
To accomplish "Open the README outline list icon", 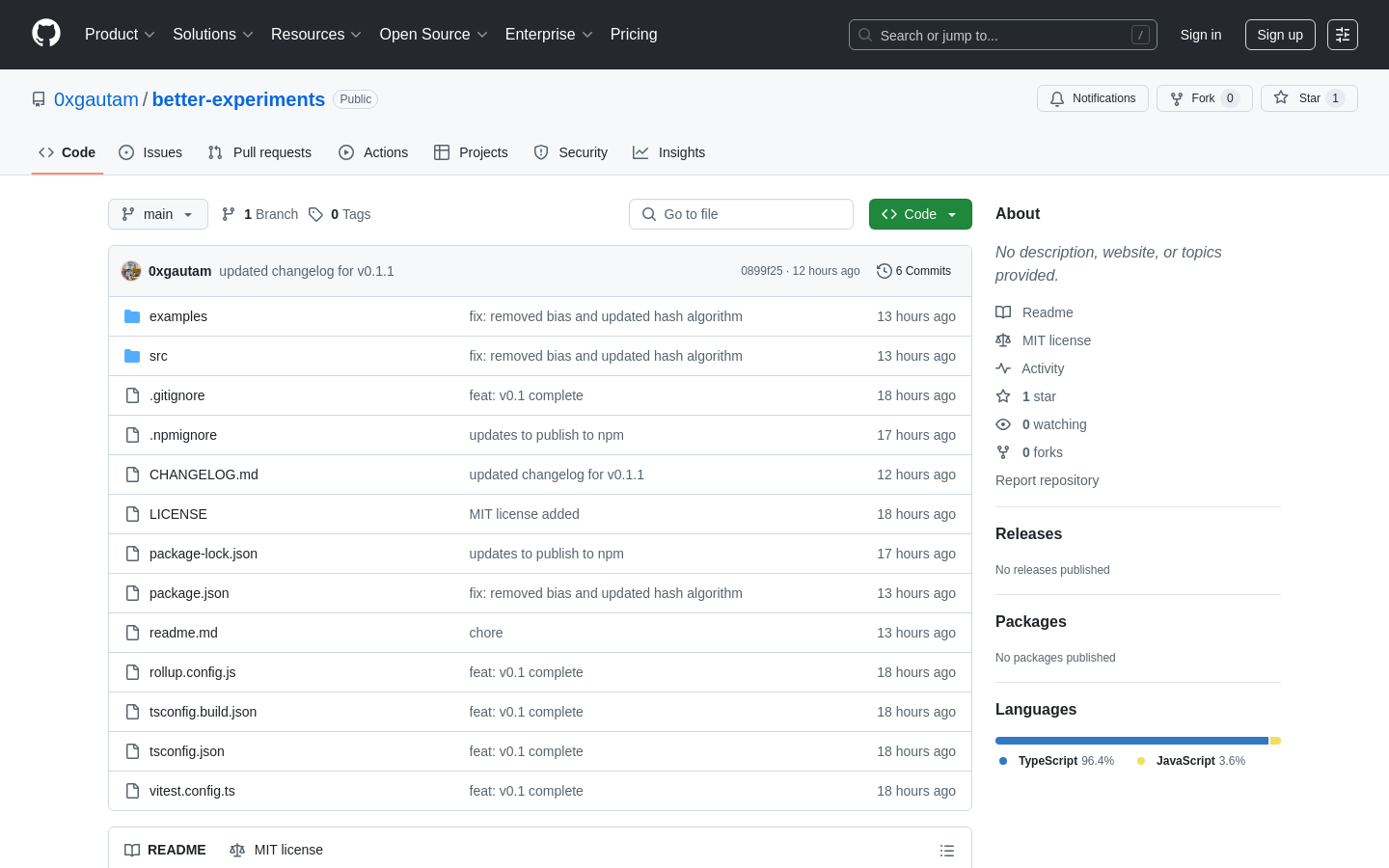I will (x=947, y=851).
